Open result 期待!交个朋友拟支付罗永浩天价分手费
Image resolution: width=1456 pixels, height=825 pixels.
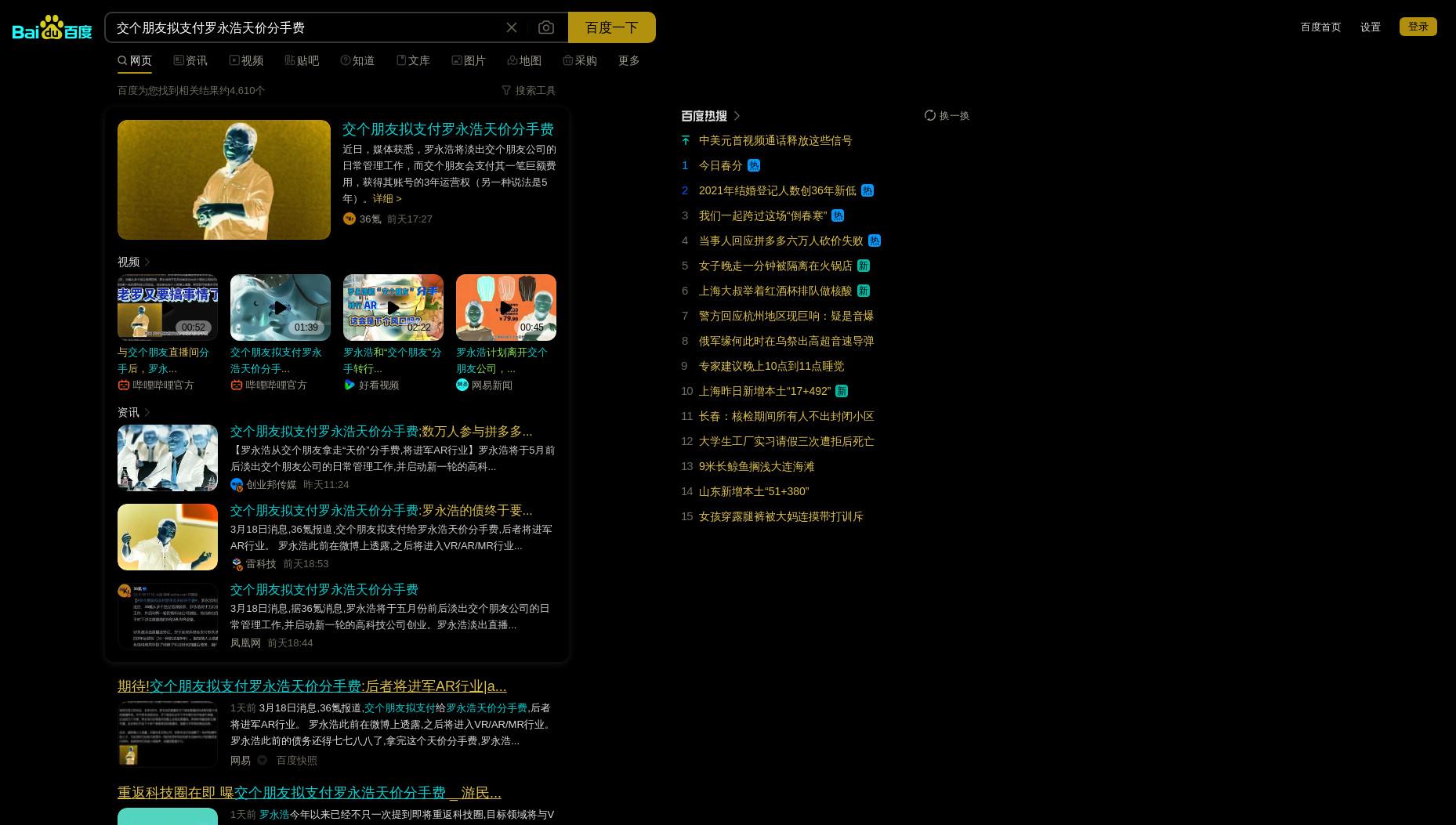pos(312,686)
